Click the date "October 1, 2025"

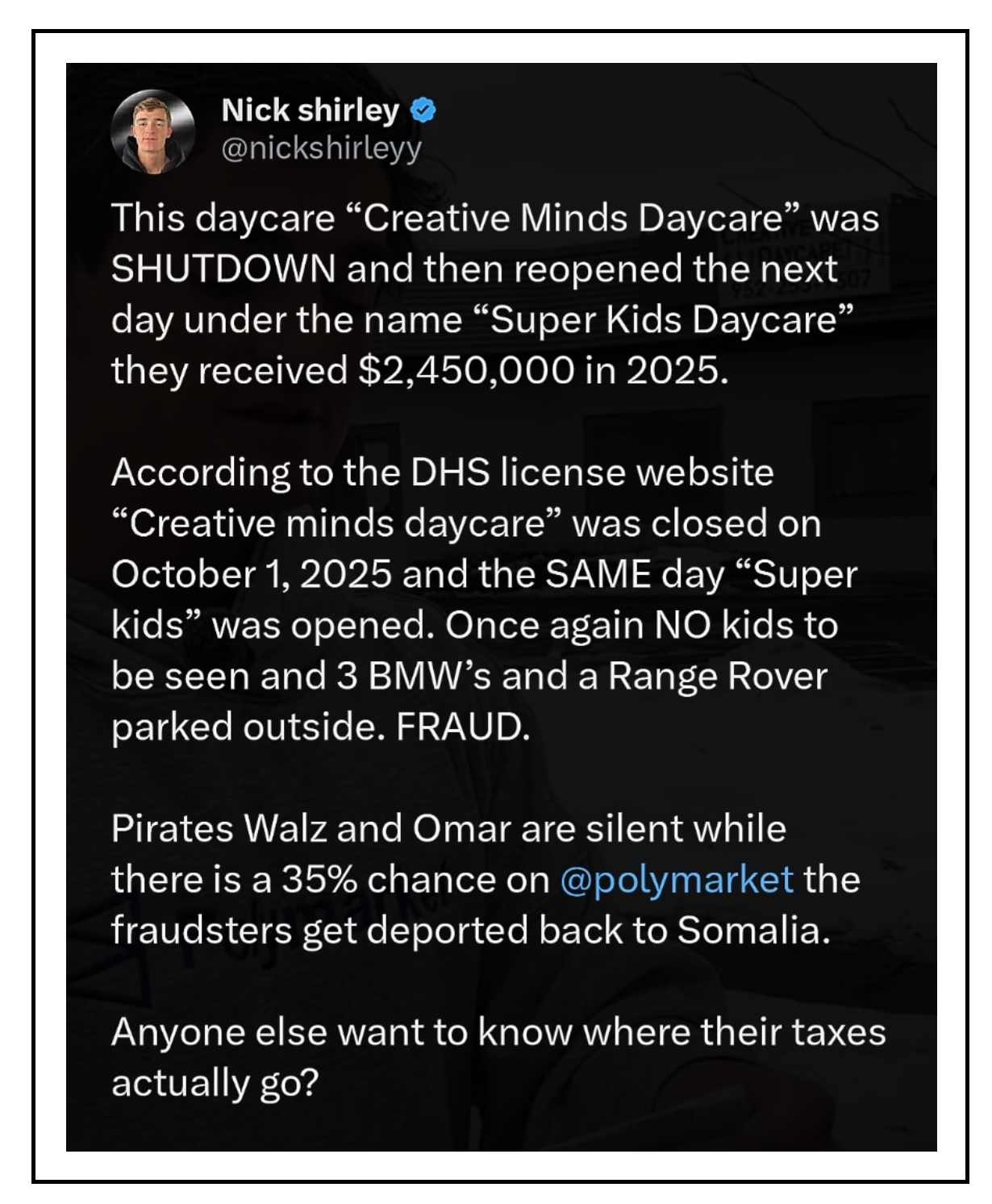point(252,575)
